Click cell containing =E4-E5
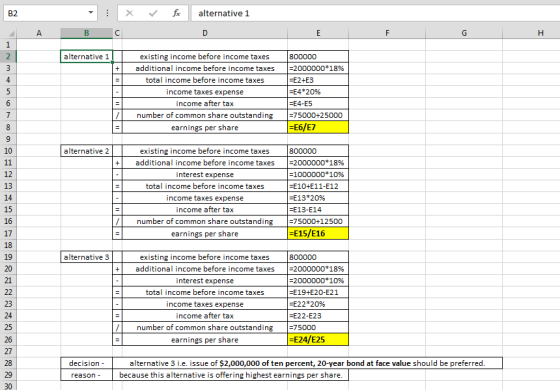 [318, 104]
